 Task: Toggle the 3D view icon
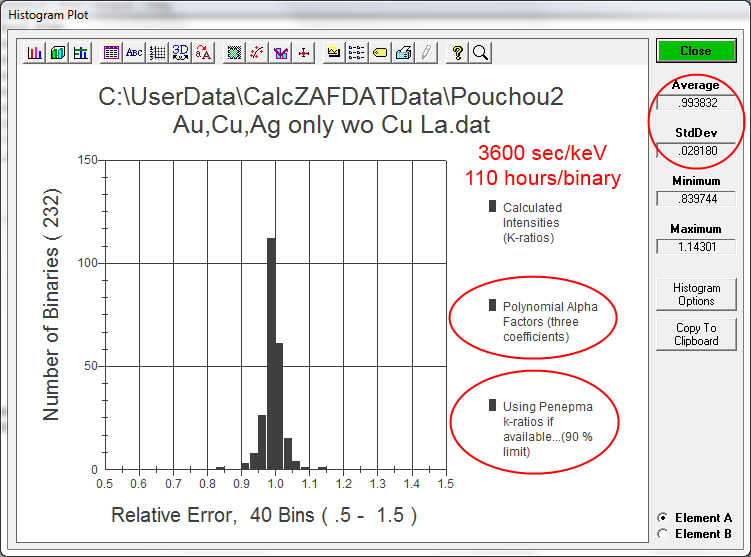pyautogui.click(x=180, y=53)
